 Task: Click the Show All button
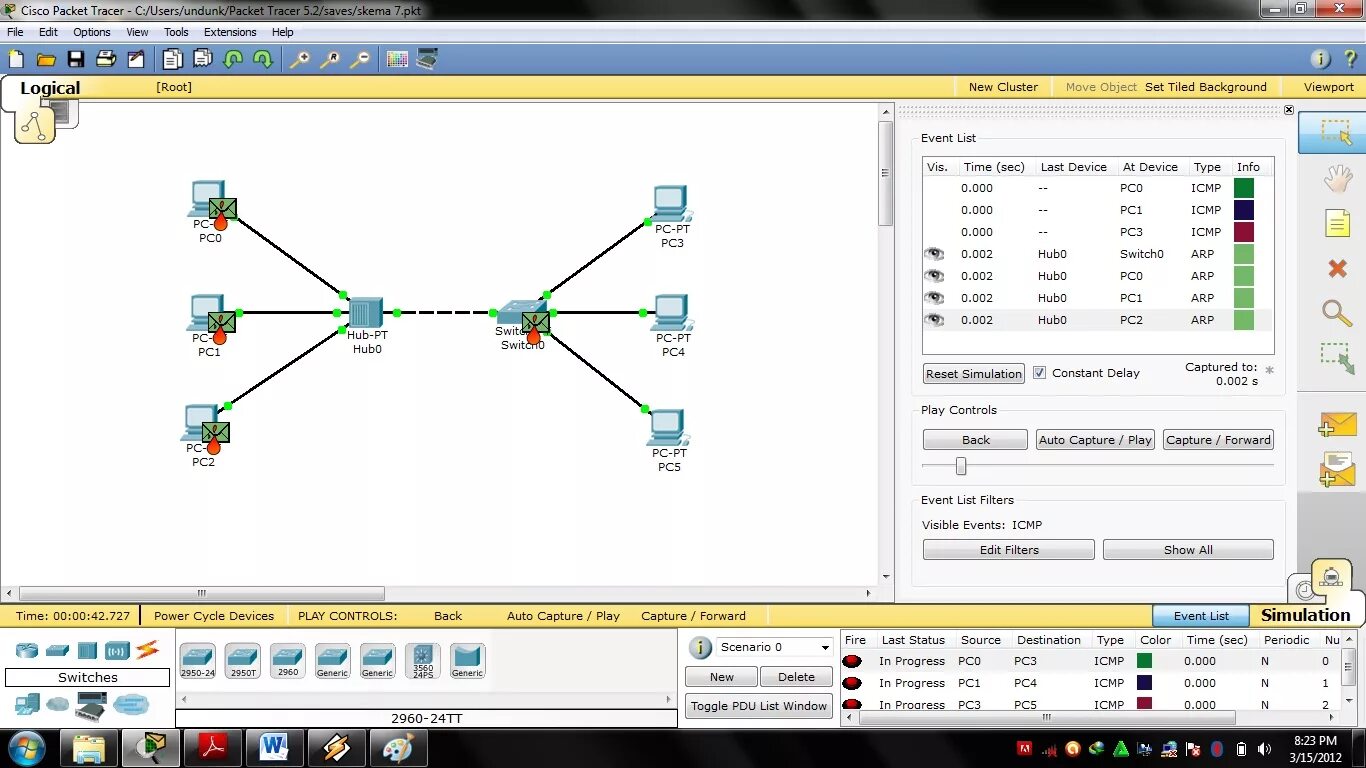point(1188,550)
